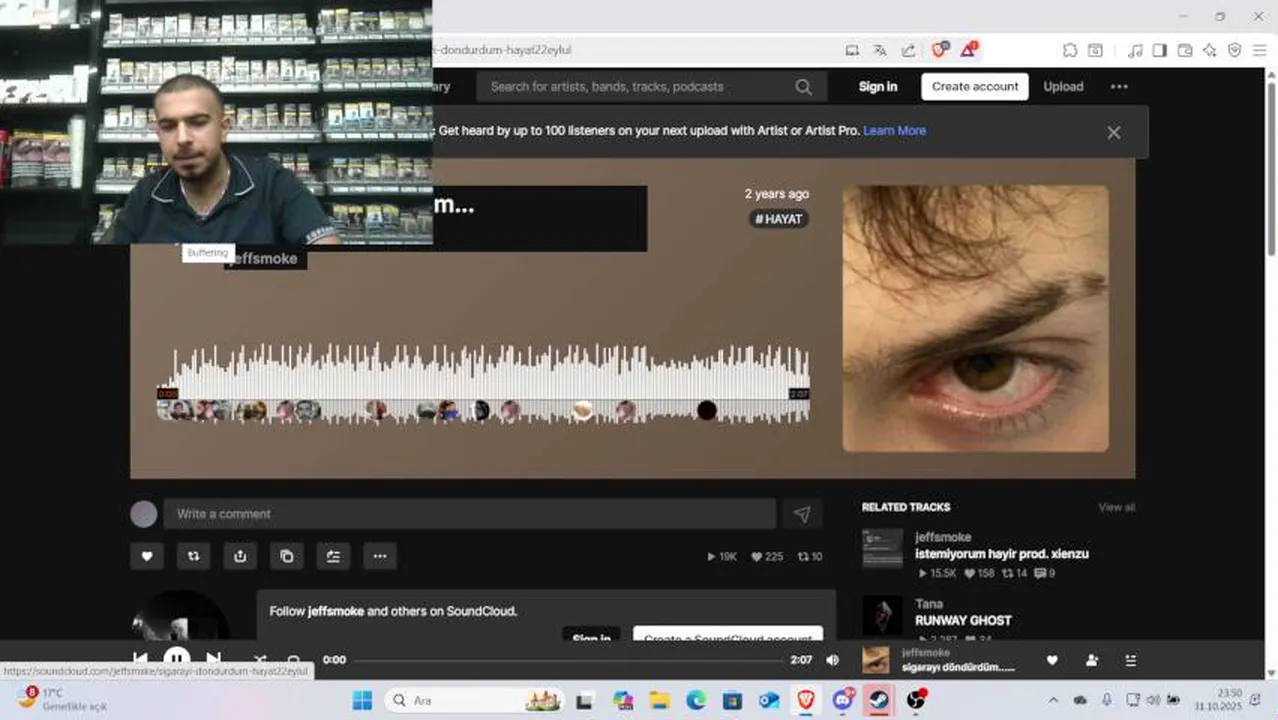Open the share button under the comment box

tap(240, 556)
